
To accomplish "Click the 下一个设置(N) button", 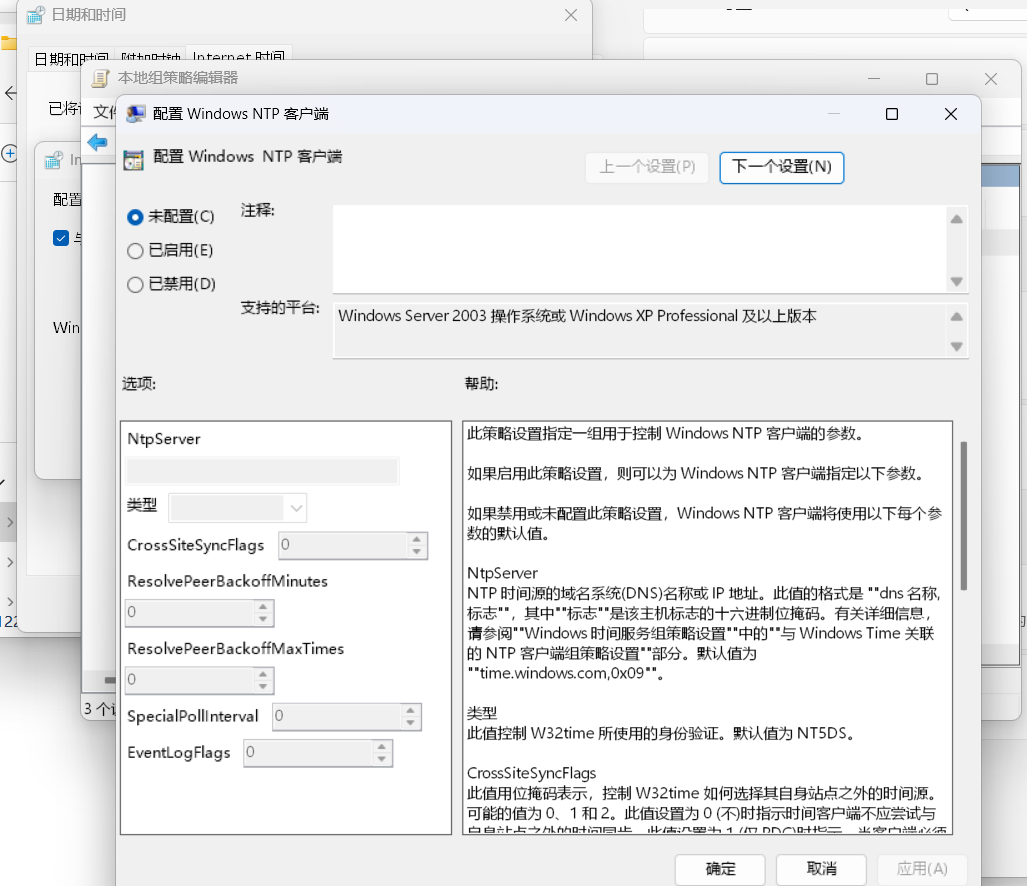I will [781, 168].
